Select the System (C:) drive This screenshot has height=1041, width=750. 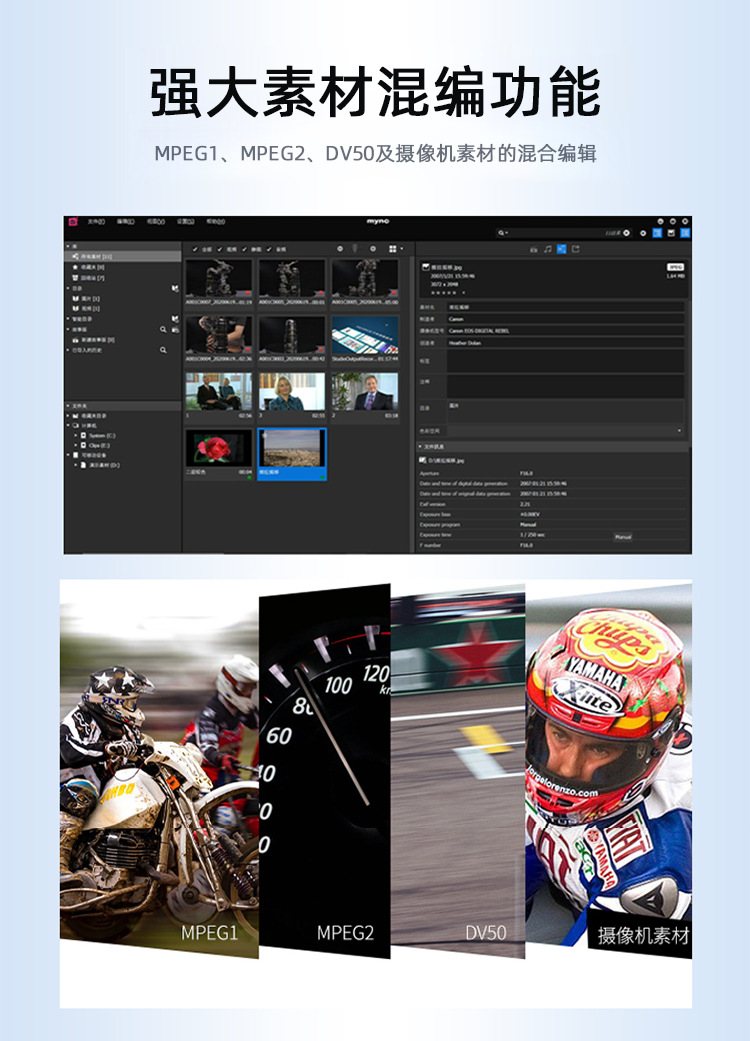coord(98,436)
